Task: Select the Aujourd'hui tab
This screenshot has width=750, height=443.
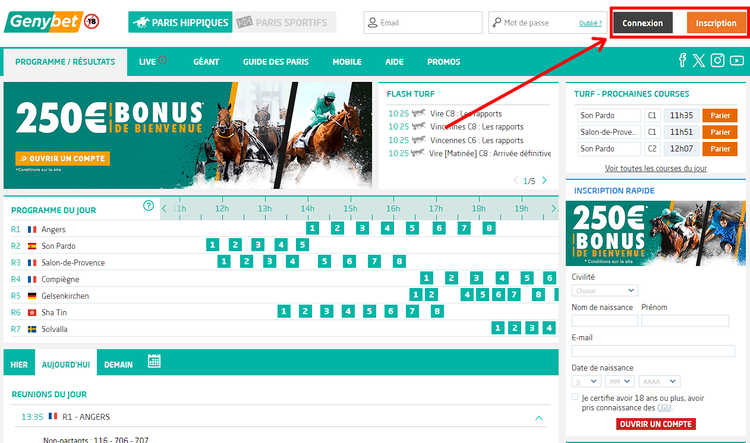Action: point(66,365)
